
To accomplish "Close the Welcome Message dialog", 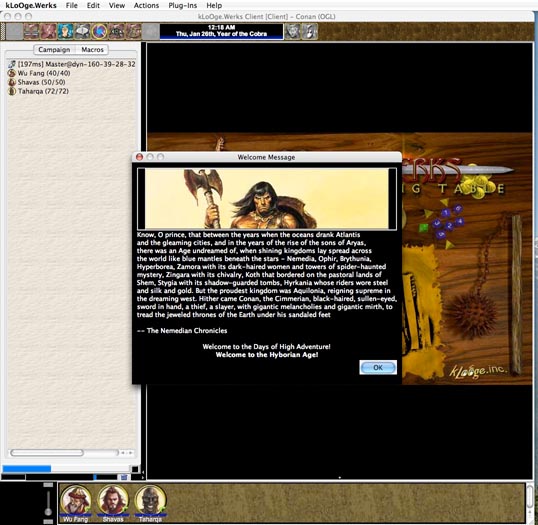I will pos(139,157).
